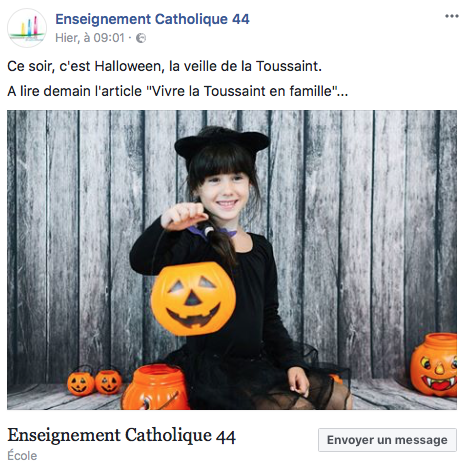Click the public globe privacy icon
The width and height of the screenshot is (466, 465).
point(141,38)
